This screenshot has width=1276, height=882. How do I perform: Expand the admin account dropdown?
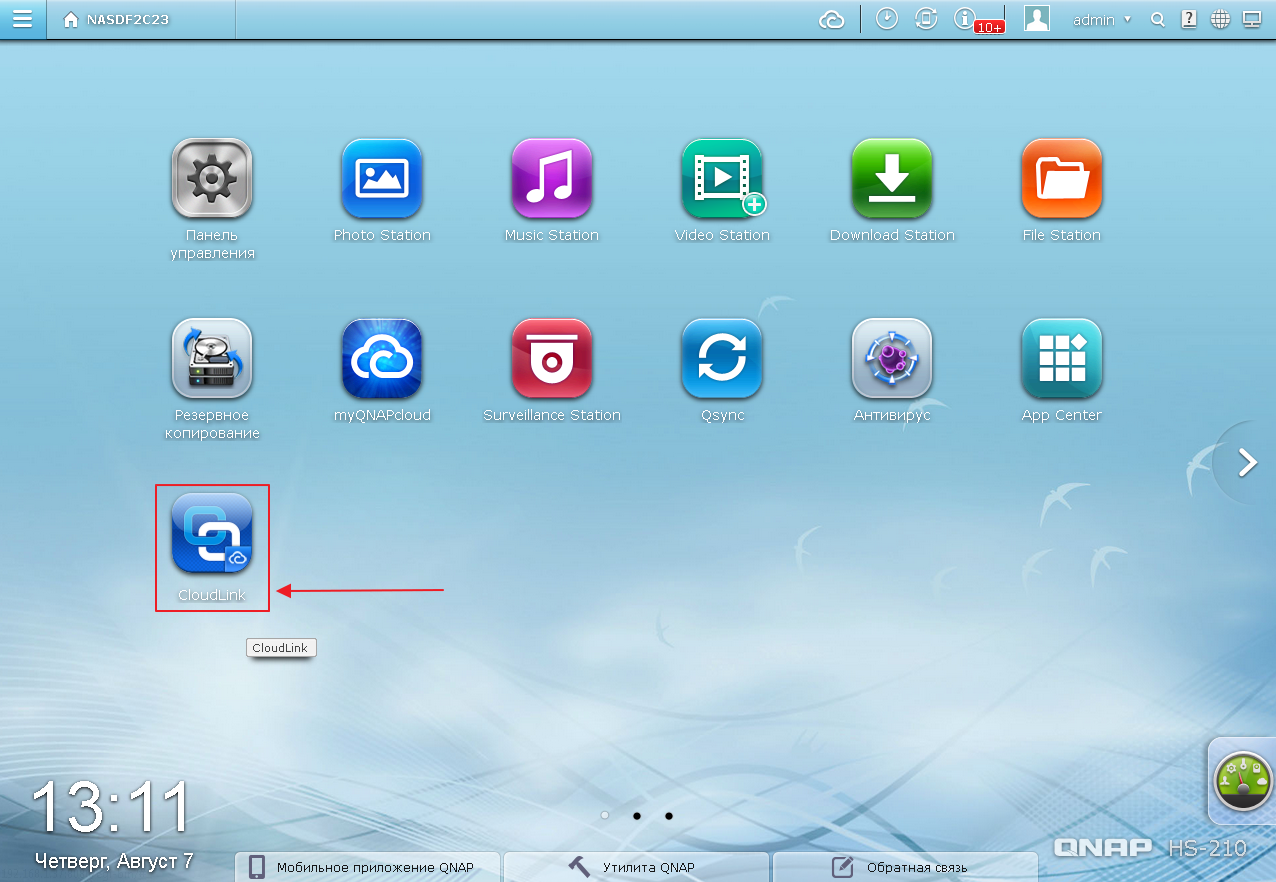pos(1102,20)
